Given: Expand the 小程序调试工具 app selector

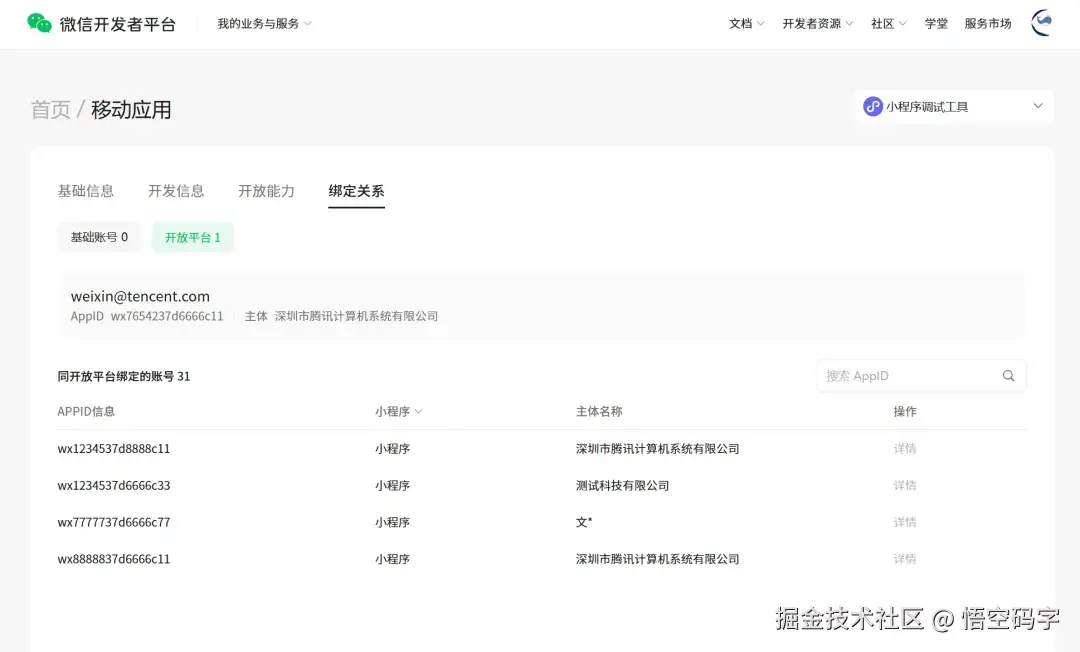Looking at the screenshot, I should click(953, 107).
